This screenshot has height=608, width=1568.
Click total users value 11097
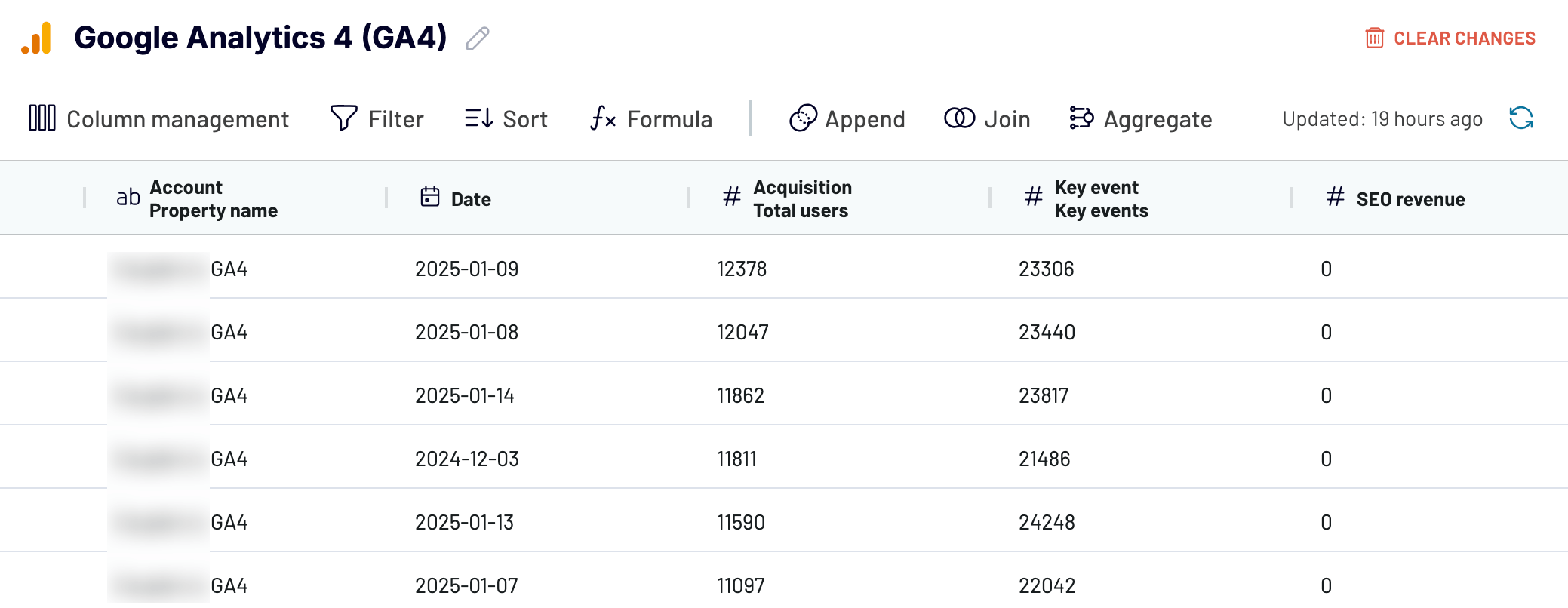point(740,586)
